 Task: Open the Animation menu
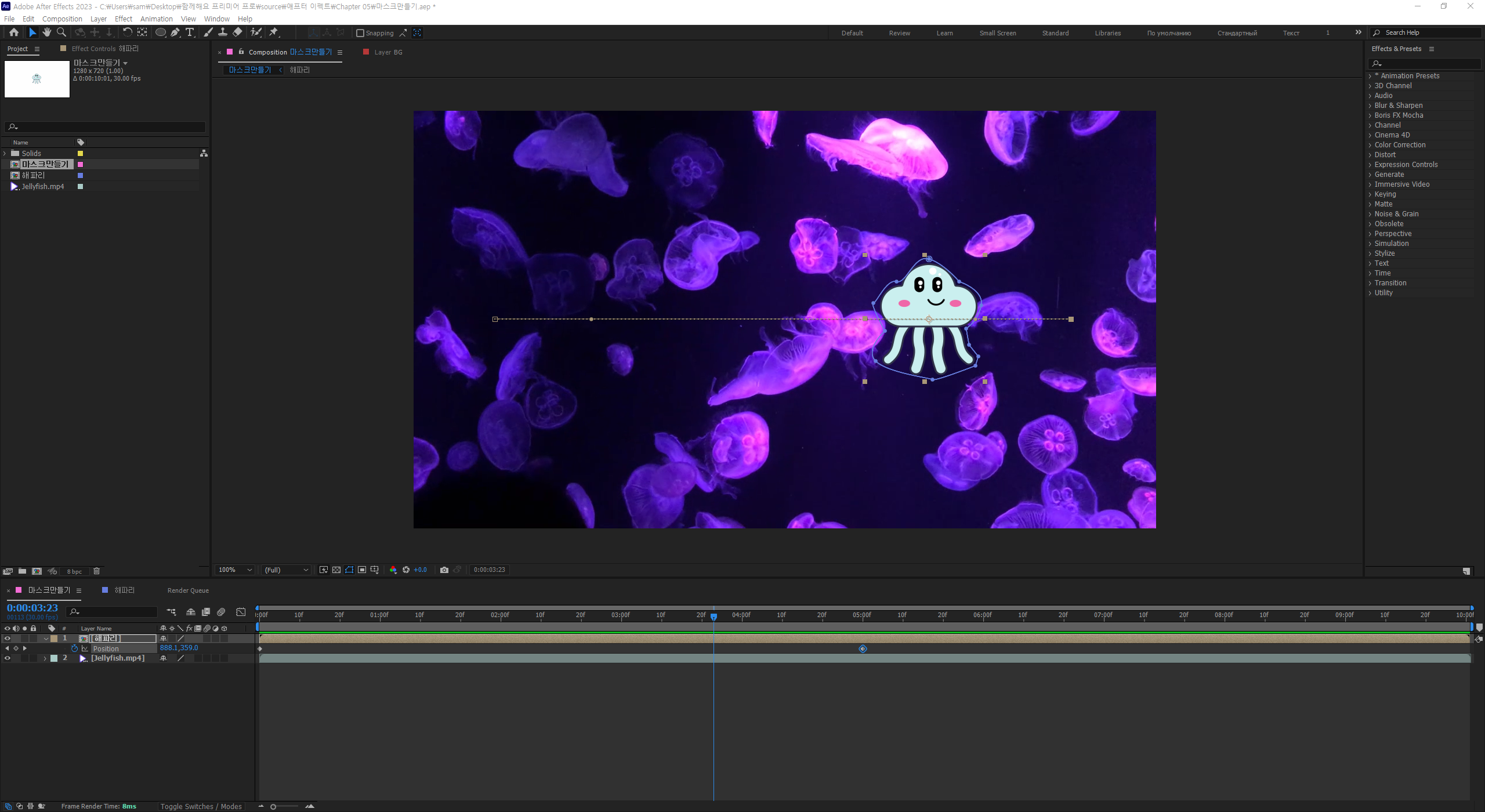(x=156, y=19)
